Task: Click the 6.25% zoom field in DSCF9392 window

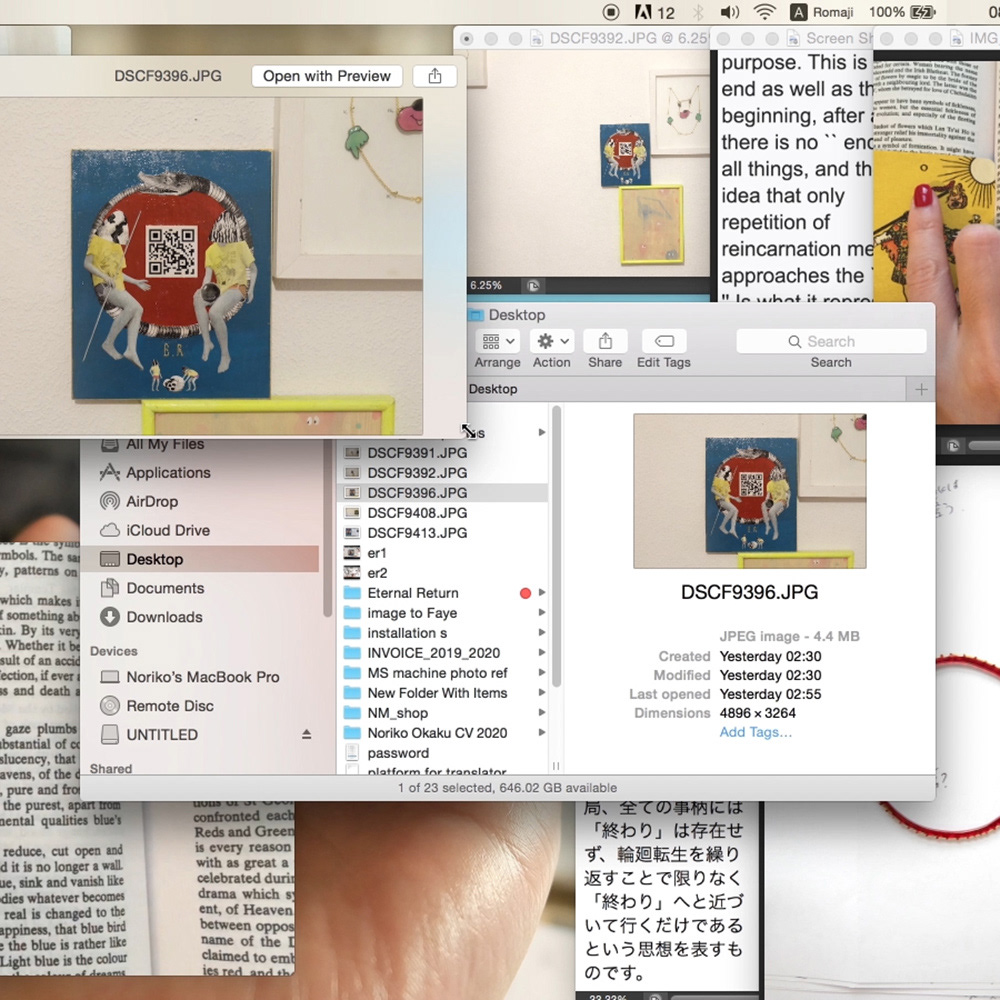Action: pos(486,285)
